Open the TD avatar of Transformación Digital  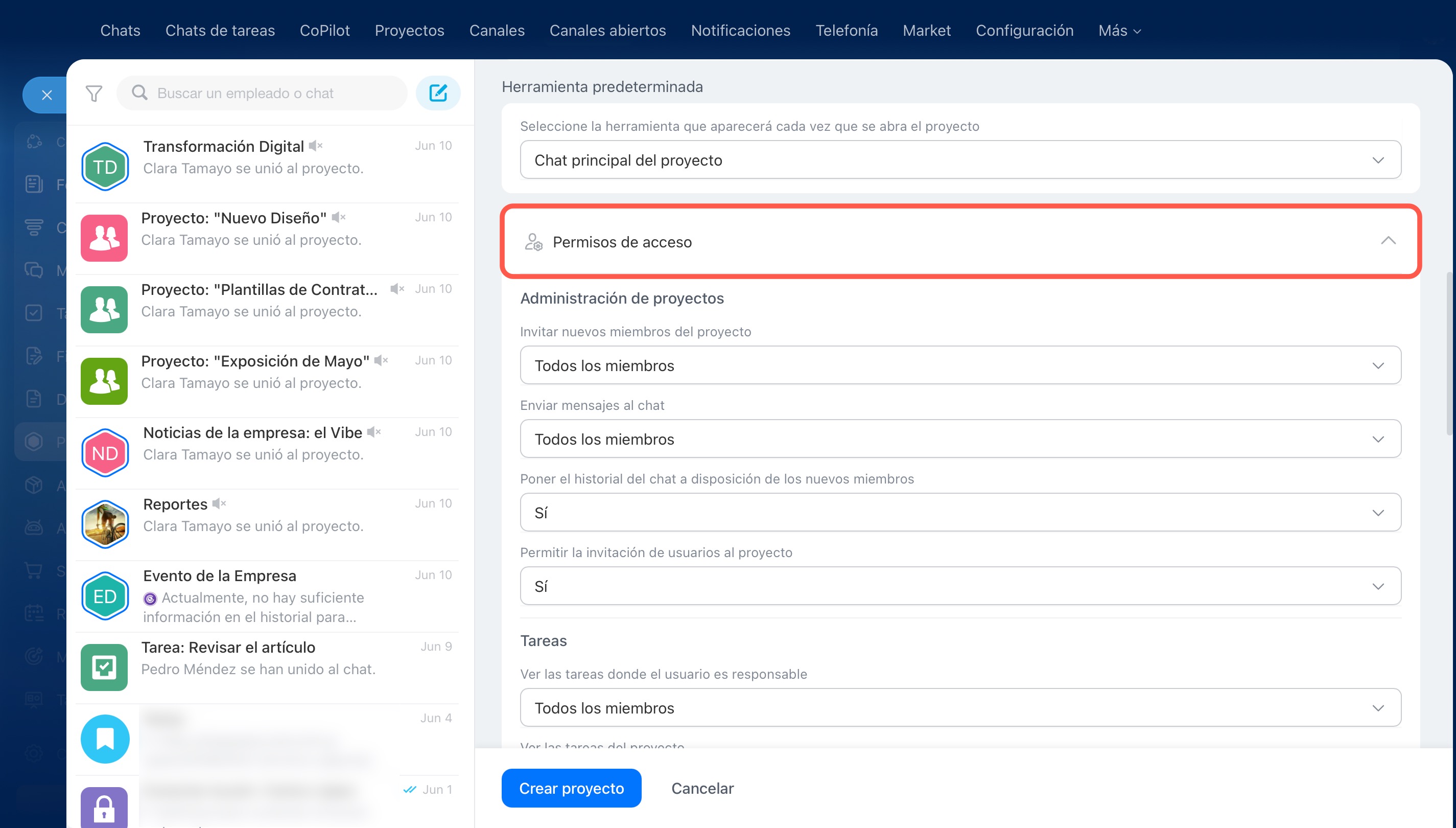pyautogui.click(x=105, y=167)
